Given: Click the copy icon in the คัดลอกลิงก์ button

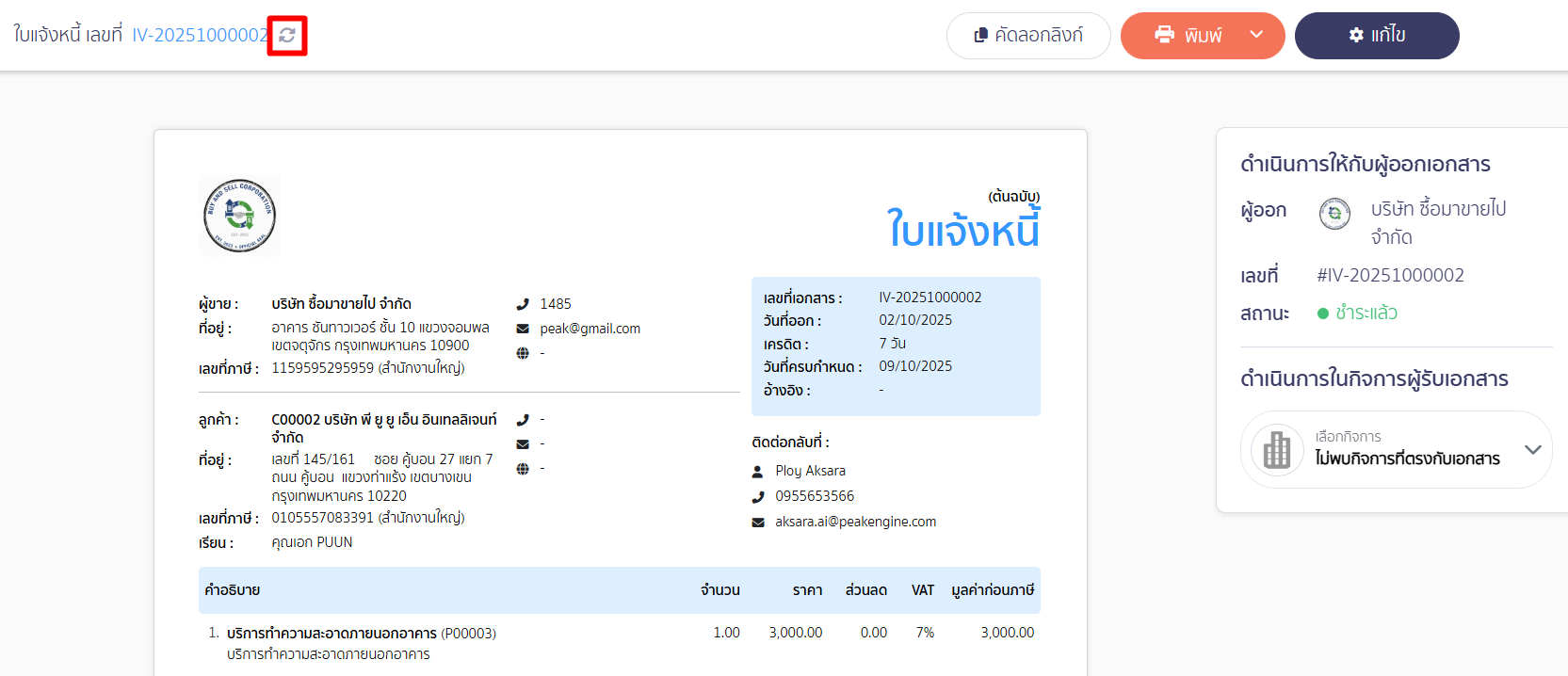Looking at the screenshot, I should coord(980,35).
